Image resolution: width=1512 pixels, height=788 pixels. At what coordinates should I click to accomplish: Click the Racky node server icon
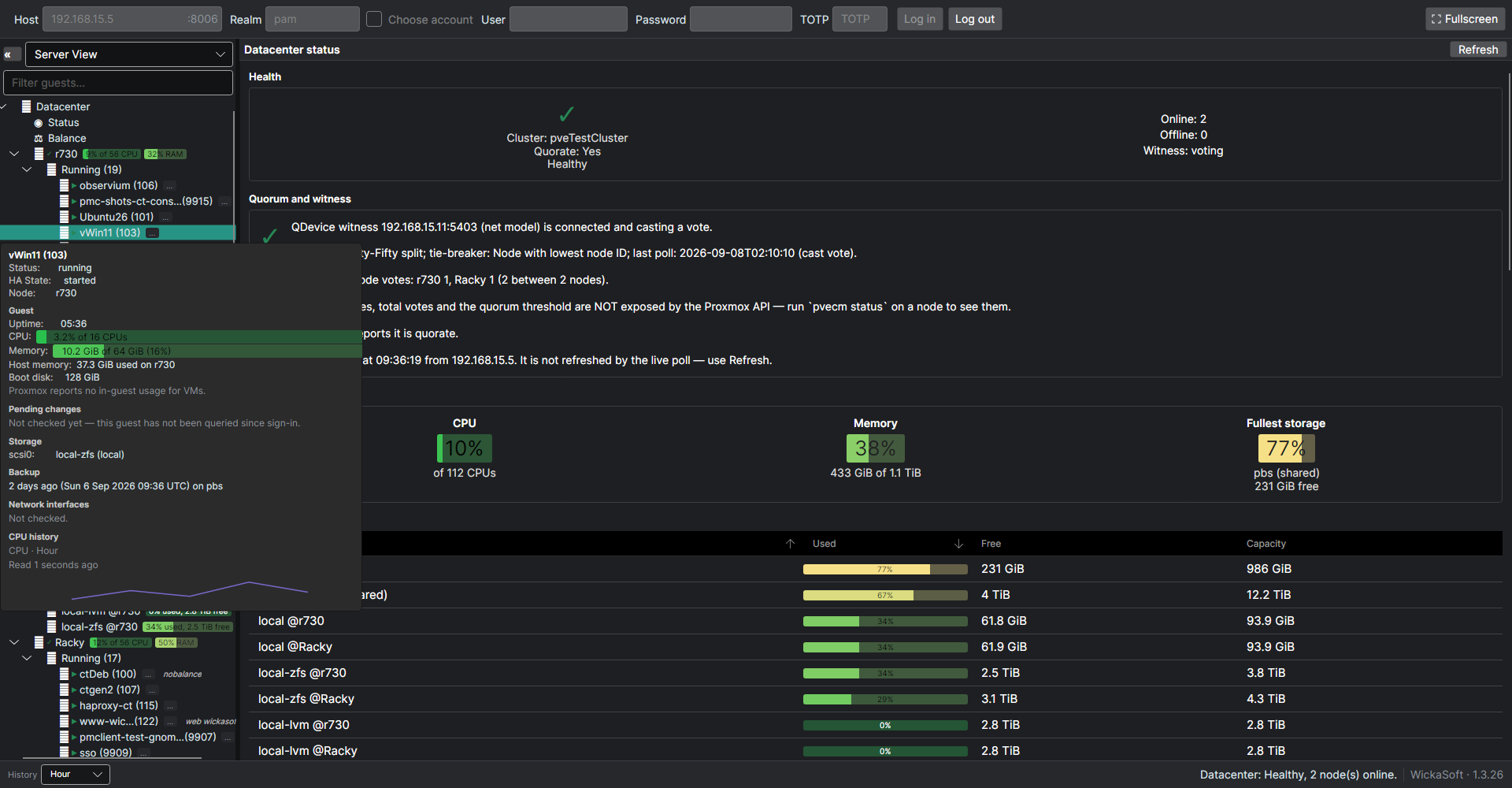point(39,642)
